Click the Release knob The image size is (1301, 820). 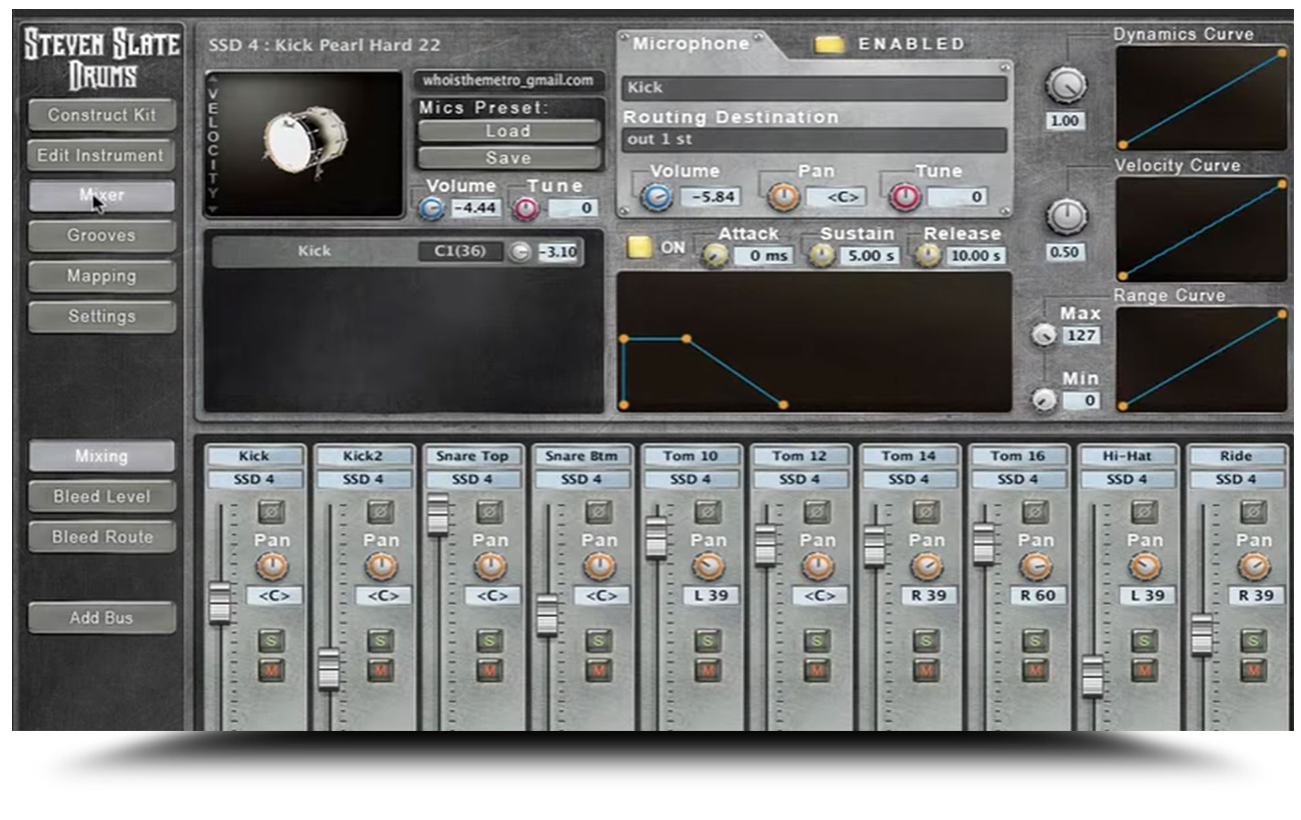point(928,256)
